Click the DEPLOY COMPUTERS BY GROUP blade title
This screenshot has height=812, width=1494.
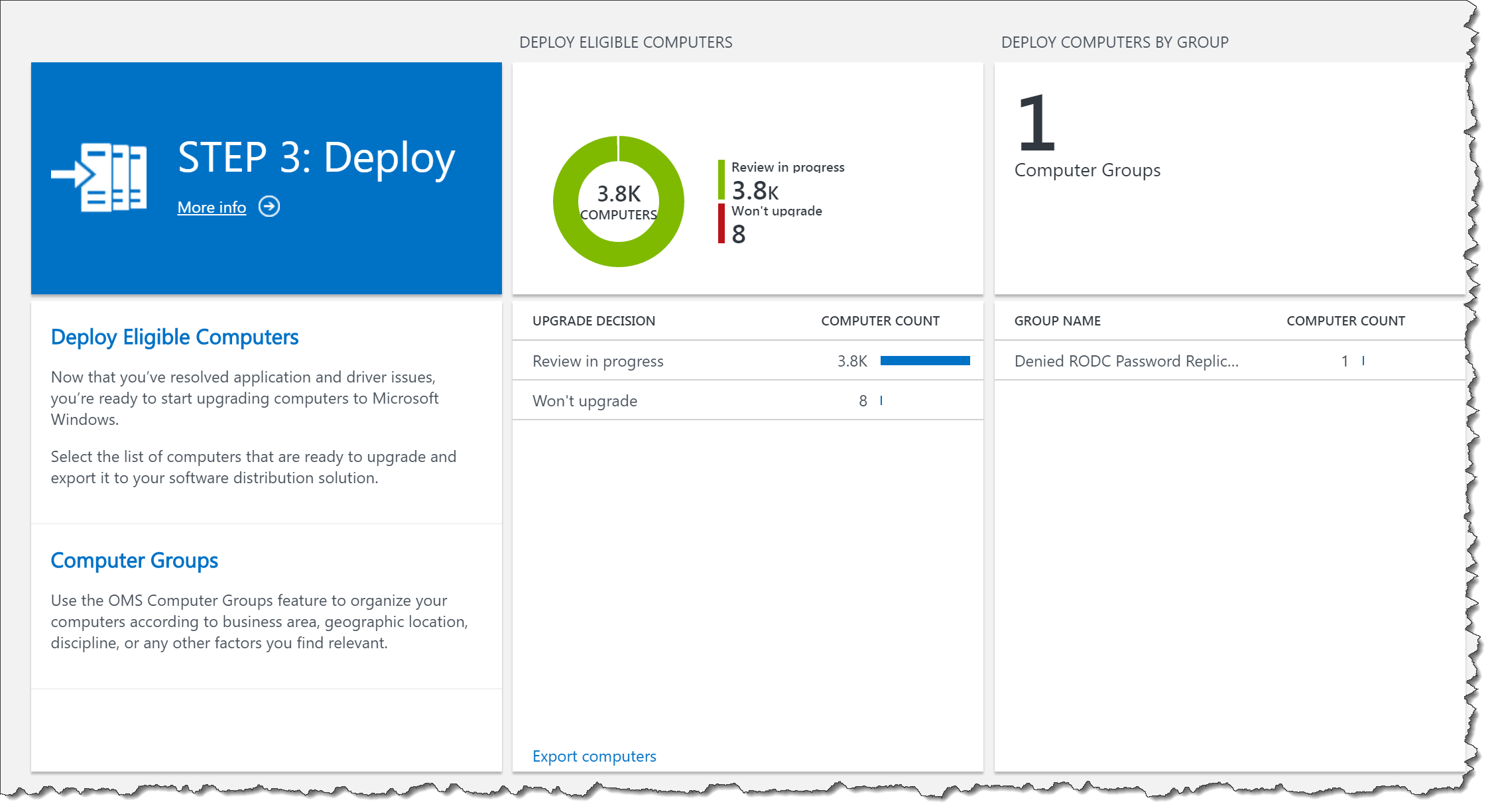coord(1115,41)
